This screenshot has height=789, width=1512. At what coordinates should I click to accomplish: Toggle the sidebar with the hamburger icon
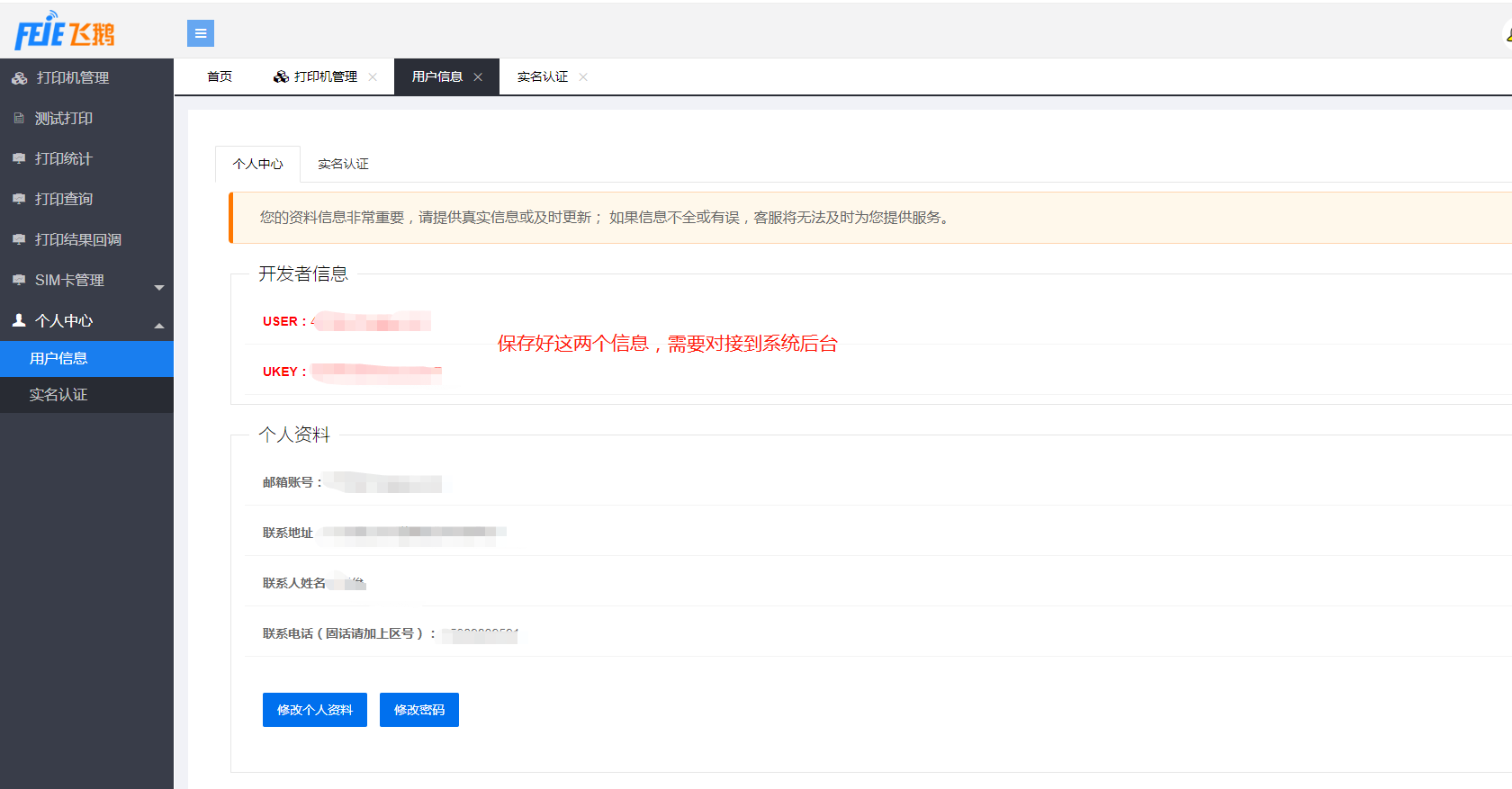tap(200, 33)
